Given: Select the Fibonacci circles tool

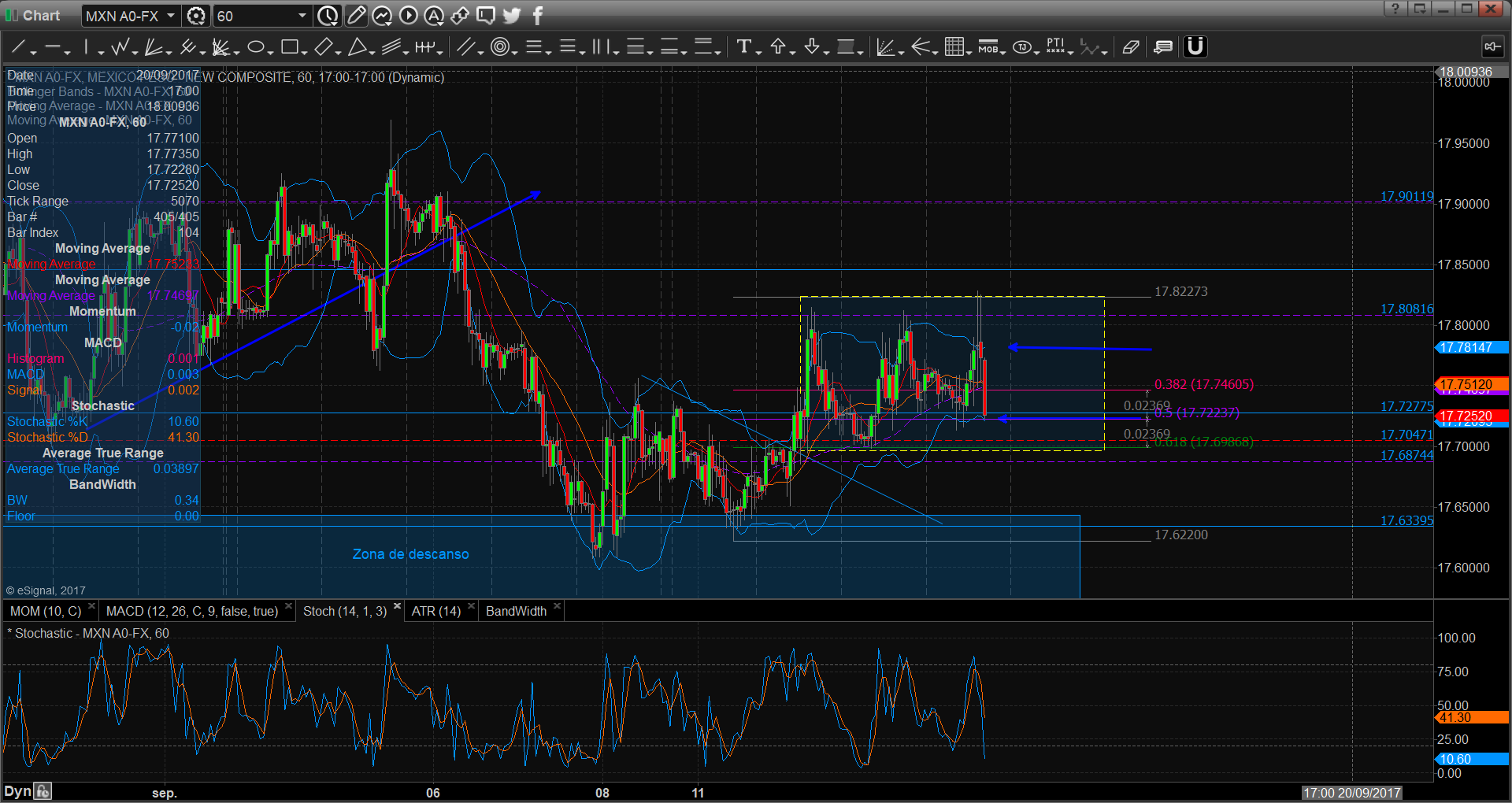Looking at the screenshot, I should (x=499, y=48).
